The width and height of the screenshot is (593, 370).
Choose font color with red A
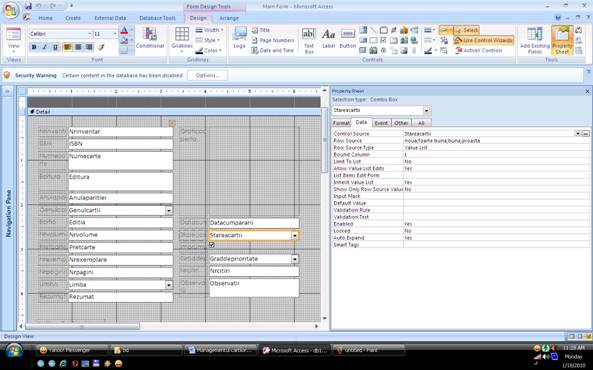[124, 31]
